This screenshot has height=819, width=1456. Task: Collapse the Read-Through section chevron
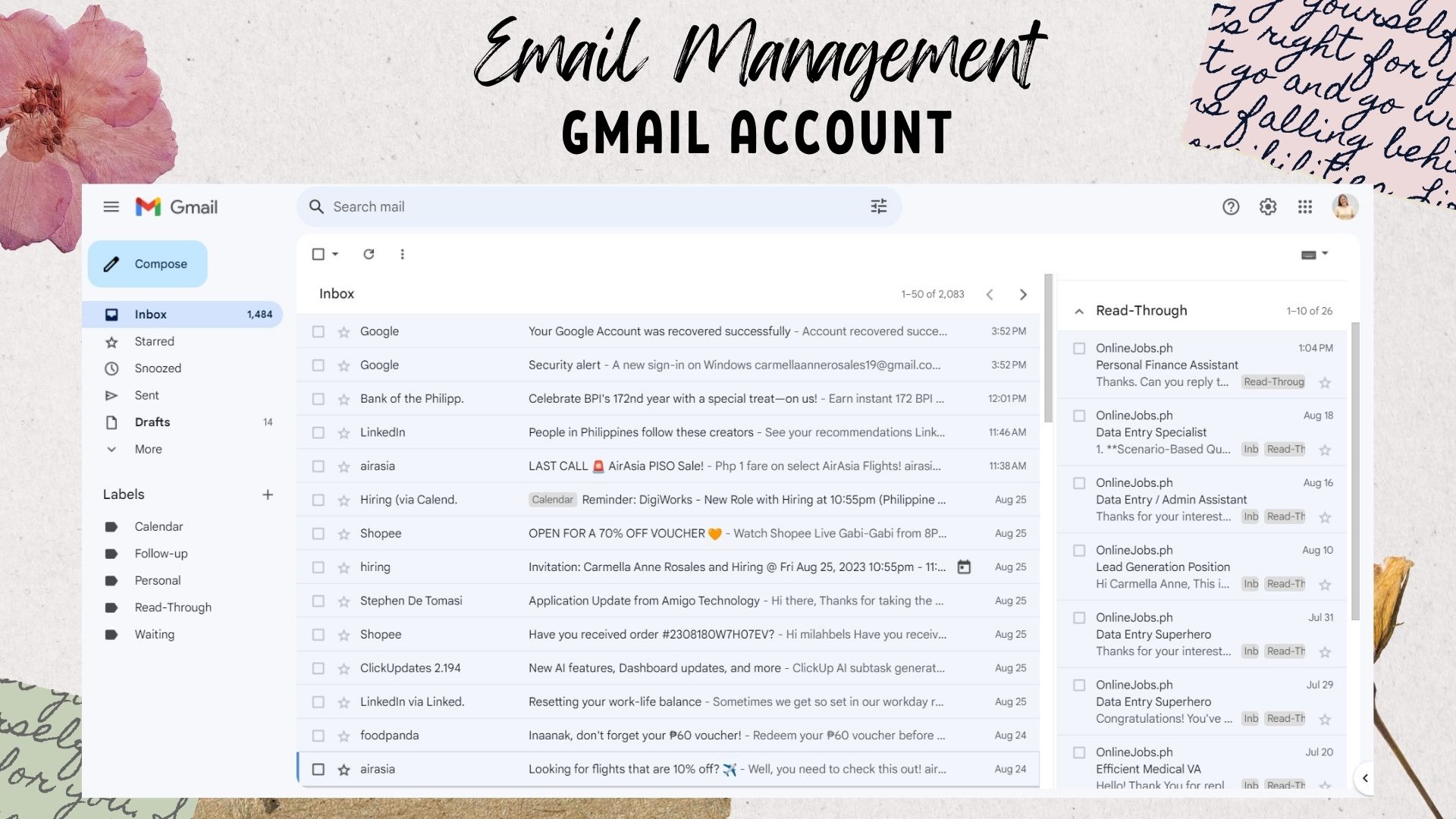tap(1078, 311)
